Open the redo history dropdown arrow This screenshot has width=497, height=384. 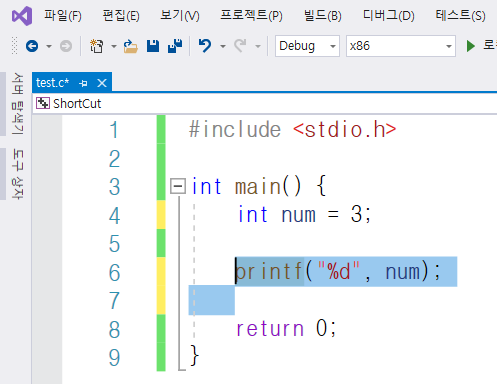coord(258,46)
